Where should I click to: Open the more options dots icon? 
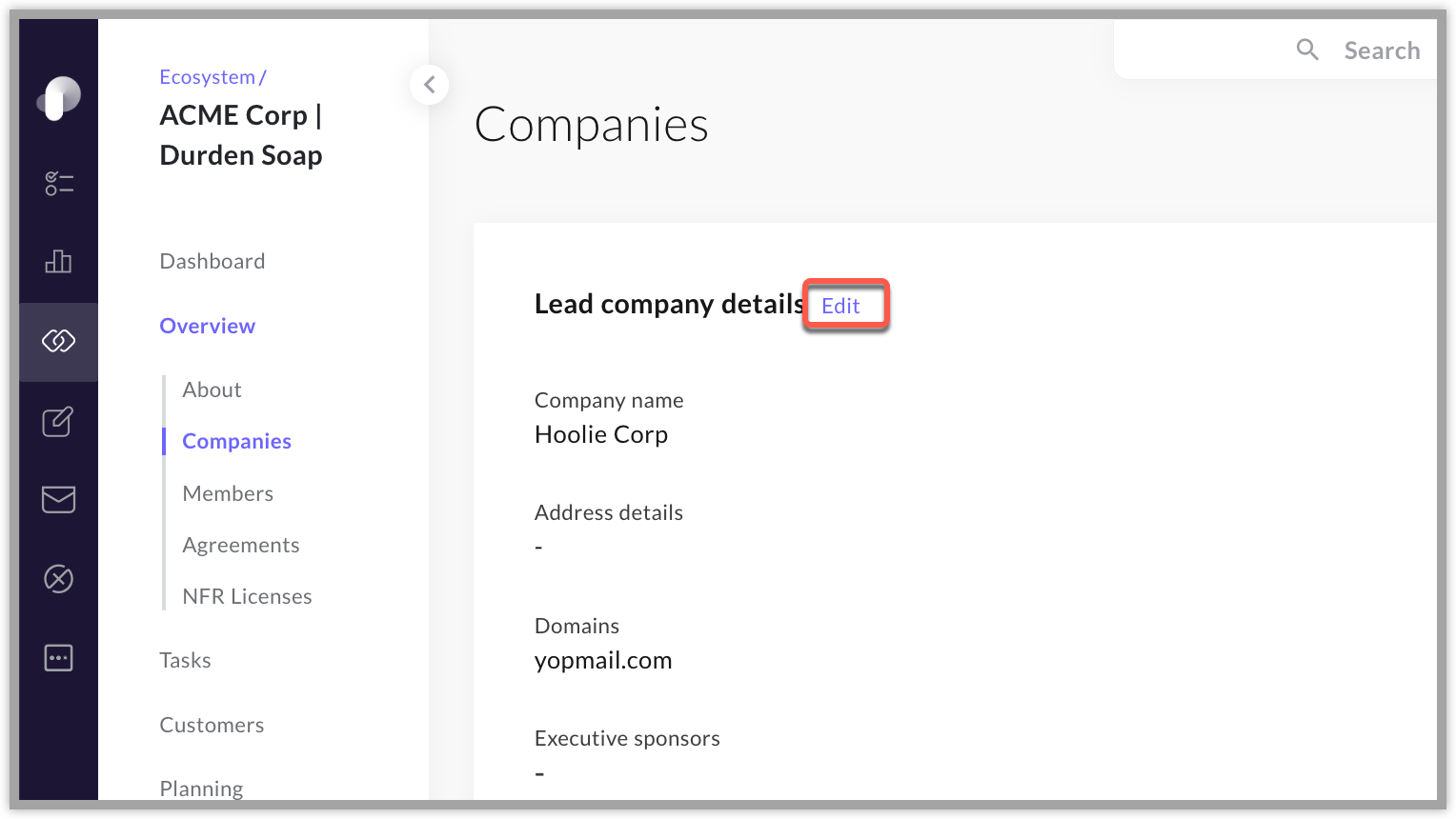59,657
